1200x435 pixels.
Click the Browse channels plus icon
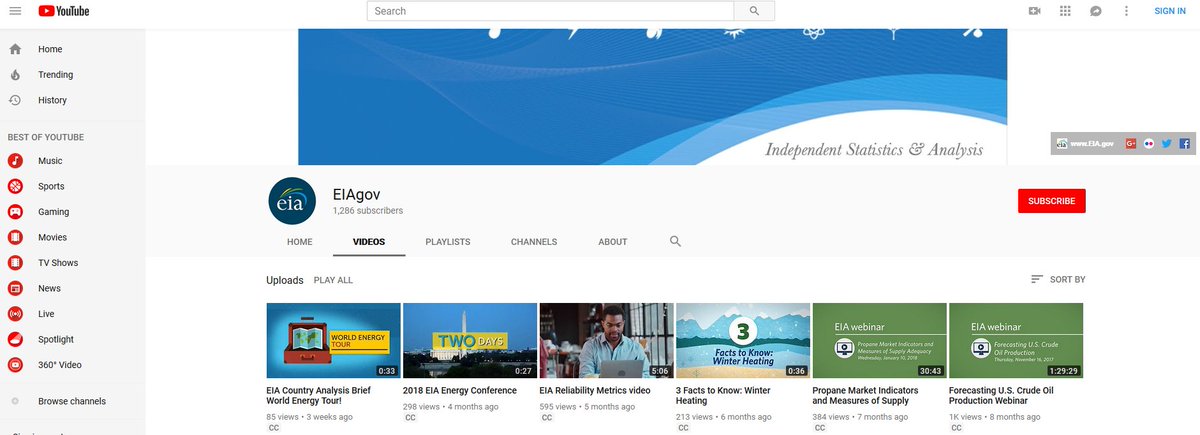pos(15,401)
